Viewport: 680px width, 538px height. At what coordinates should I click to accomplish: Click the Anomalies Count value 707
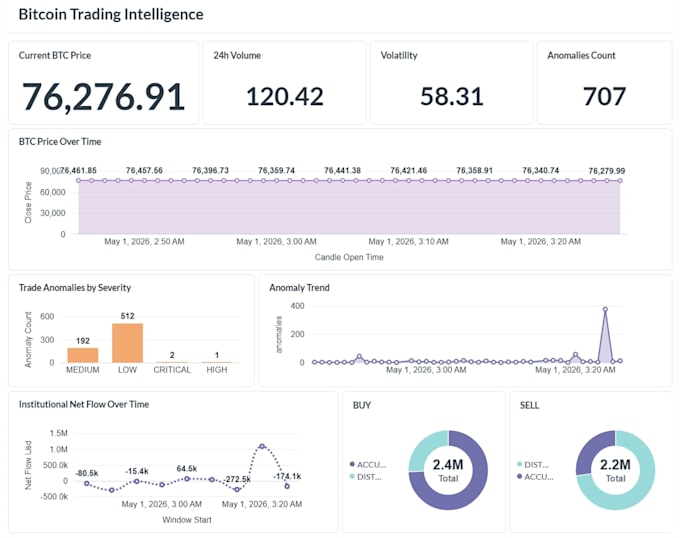coord(604,96)
